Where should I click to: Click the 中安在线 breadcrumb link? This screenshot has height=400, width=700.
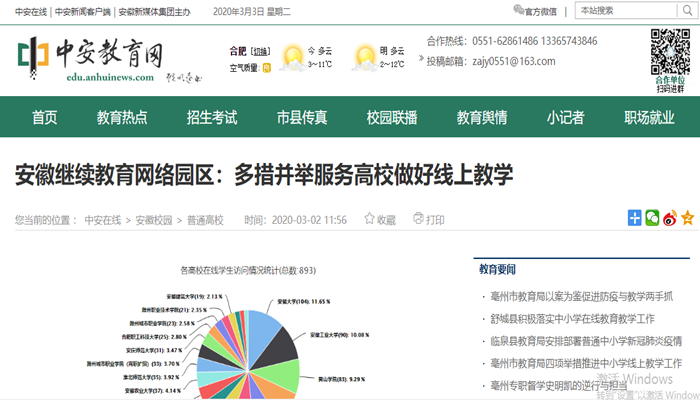pos(103,220)
